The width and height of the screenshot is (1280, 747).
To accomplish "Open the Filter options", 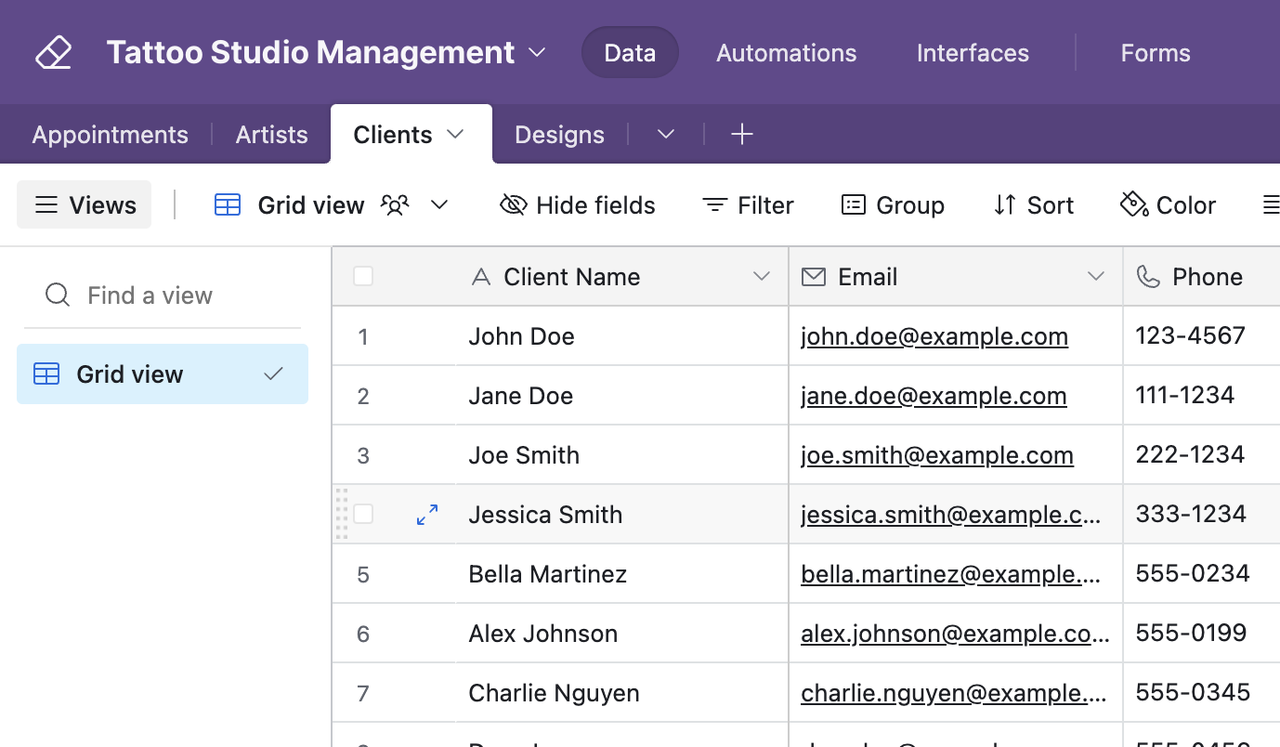I will pyautogui.click(x=748, y=205).
